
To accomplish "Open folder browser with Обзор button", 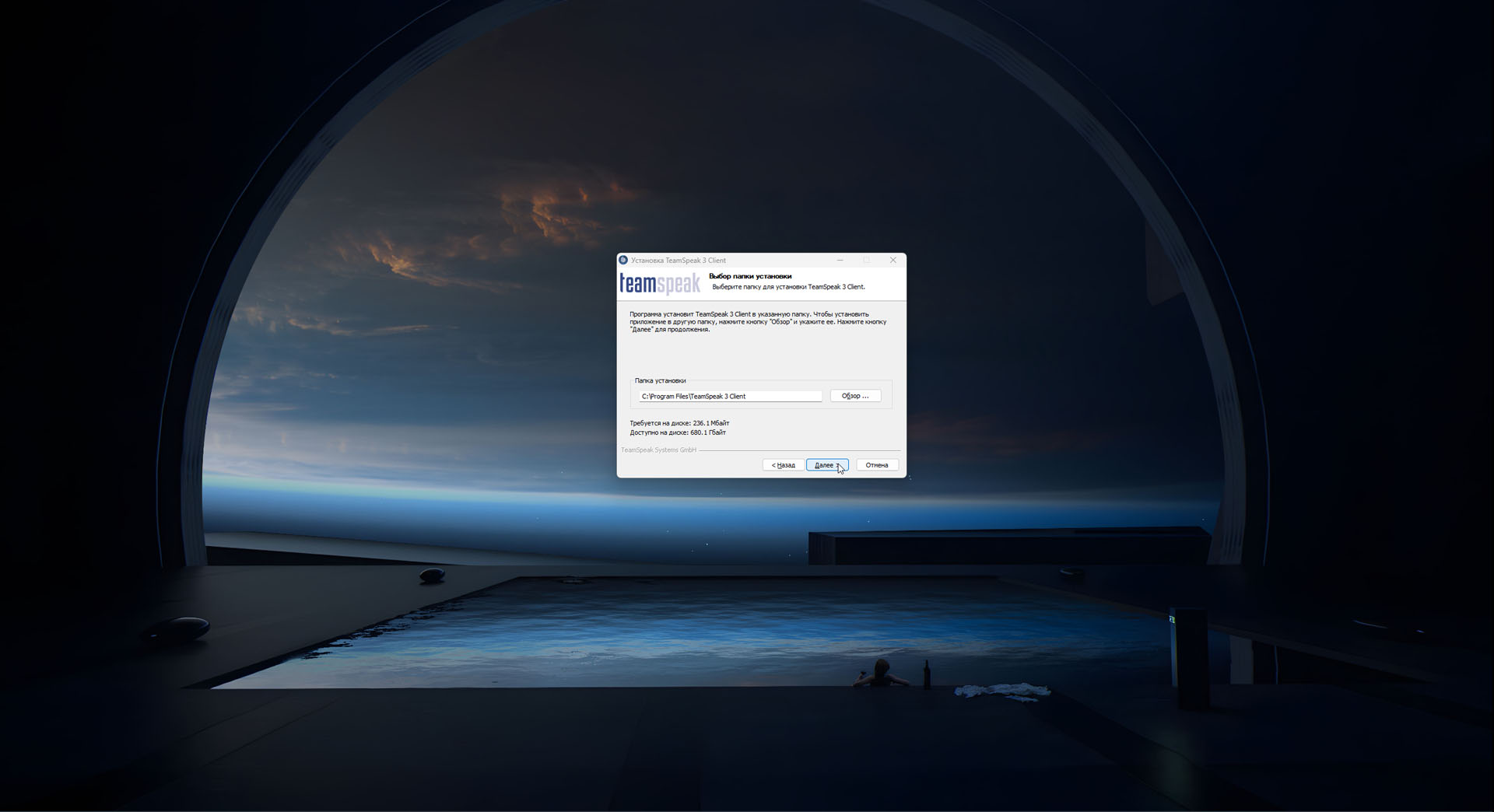I will pos(855,396).
